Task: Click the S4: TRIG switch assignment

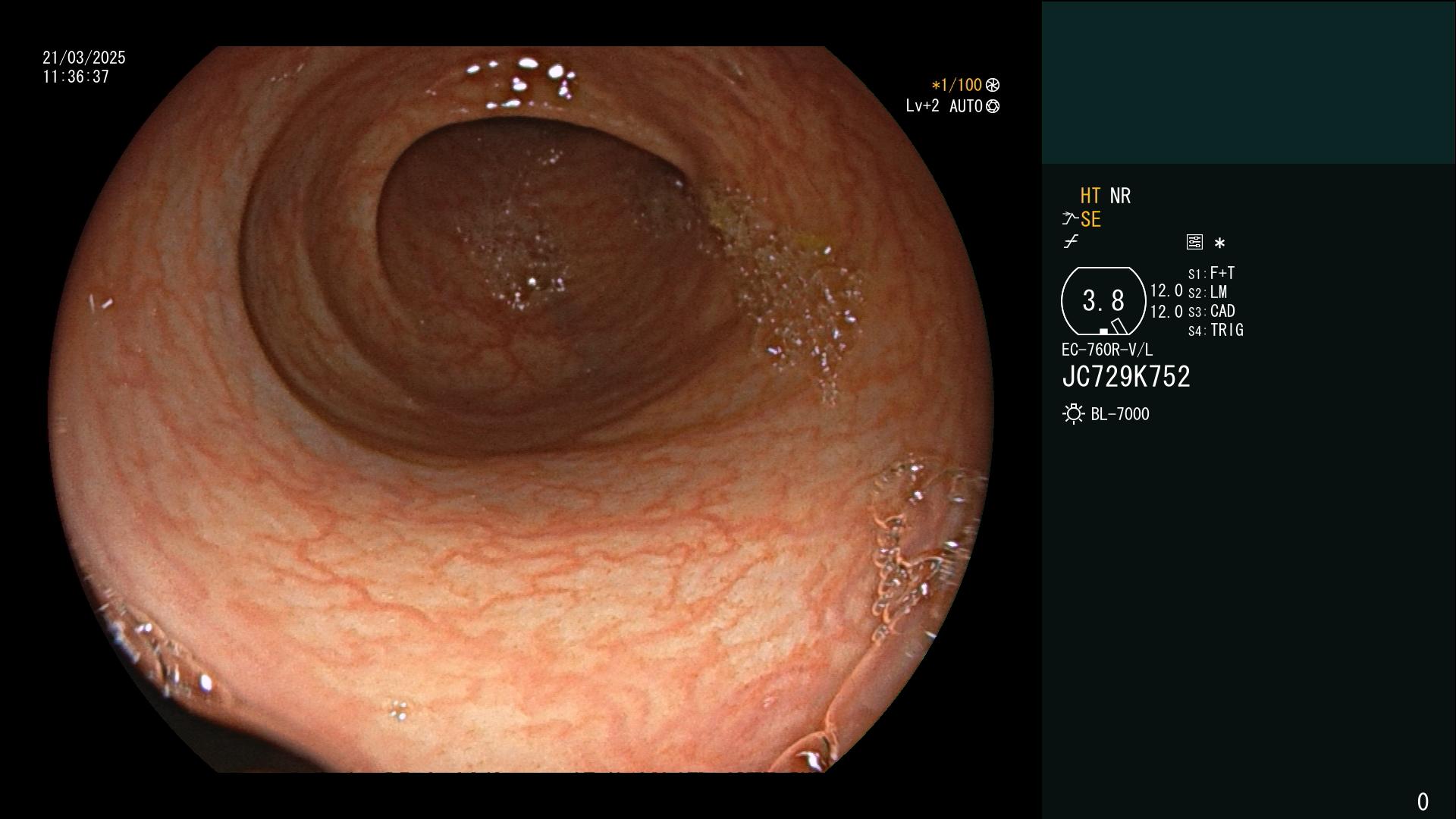Action: click(1216, 330)
